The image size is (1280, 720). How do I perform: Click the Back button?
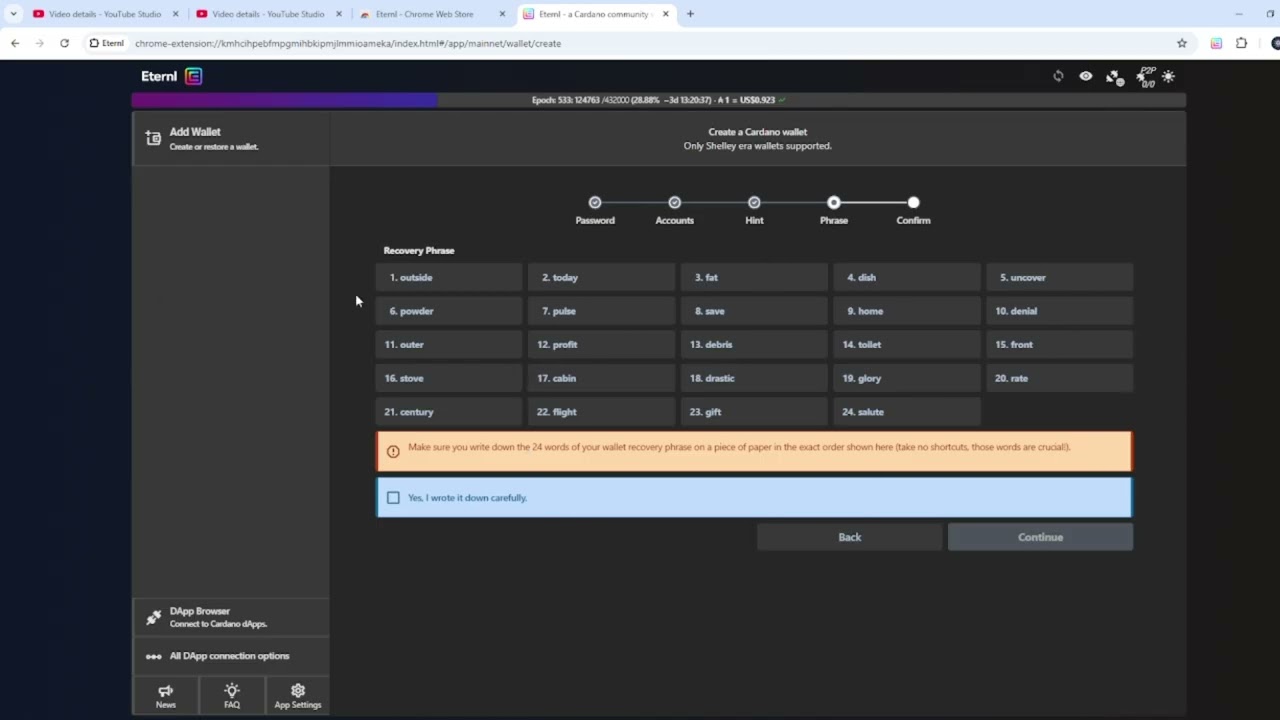click(x=849, y=537)
